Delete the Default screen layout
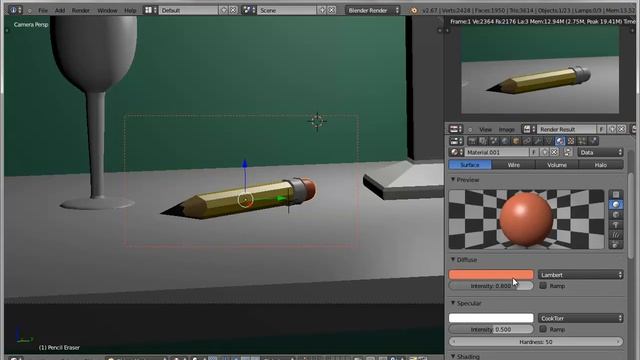The image size is (640, 360). click(233, 10)
